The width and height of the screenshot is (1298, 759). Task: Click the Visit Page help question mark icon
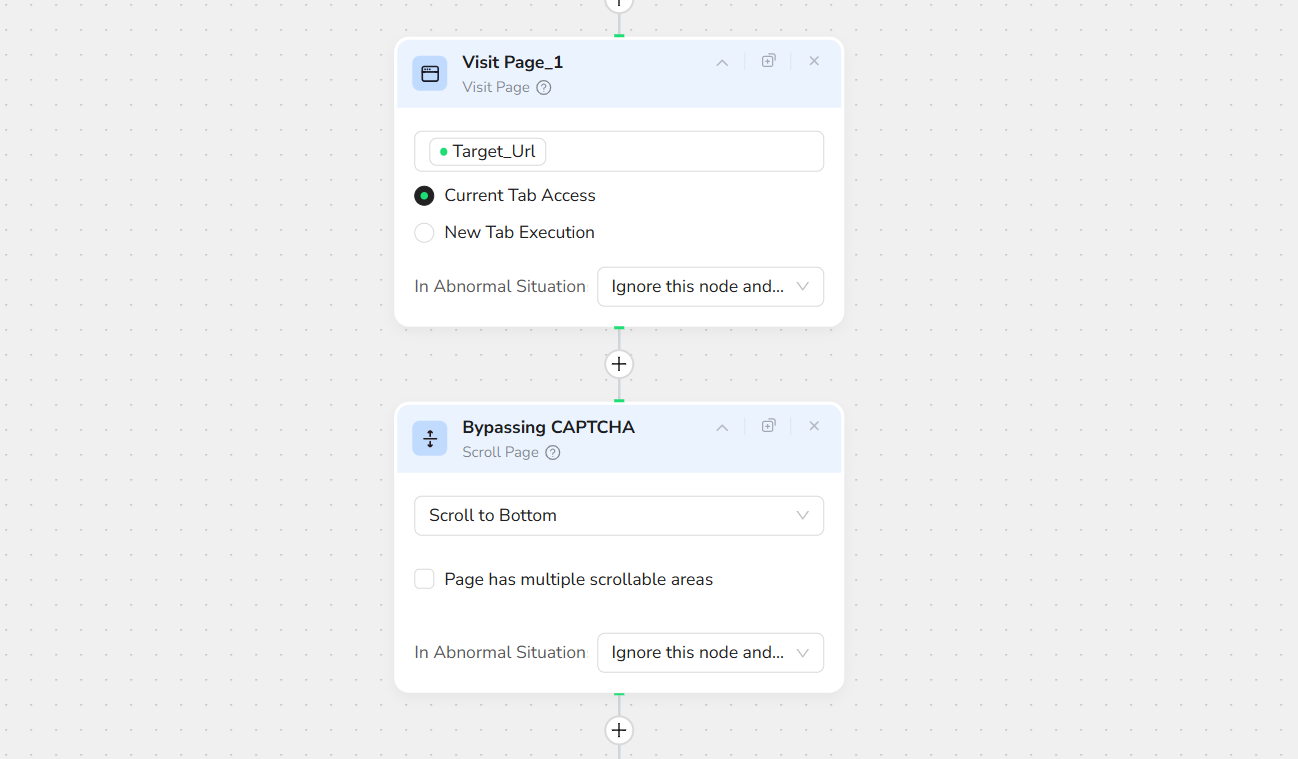click(544, 88)
